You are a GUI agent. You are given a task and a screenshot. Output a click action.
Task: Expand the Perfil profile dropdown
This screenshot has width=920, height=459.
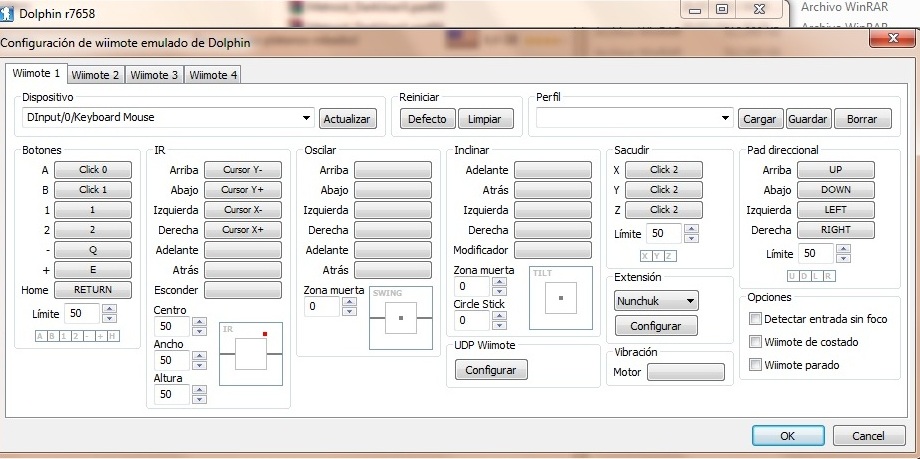pyautogui.click(x=726, y=118)
